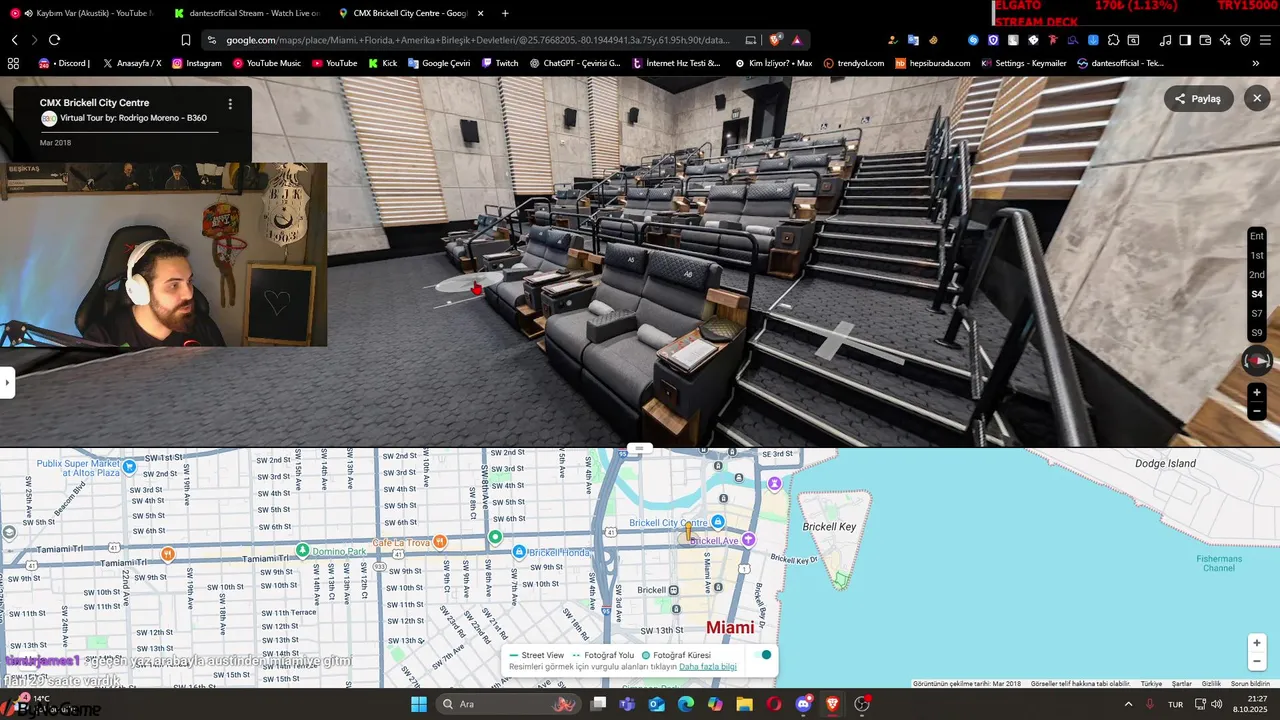Image resolution: width=1280 pixels, height=720 pixels.
Task: Open the apps grid icon in bookmarks bar
Action: click(13, 63)
